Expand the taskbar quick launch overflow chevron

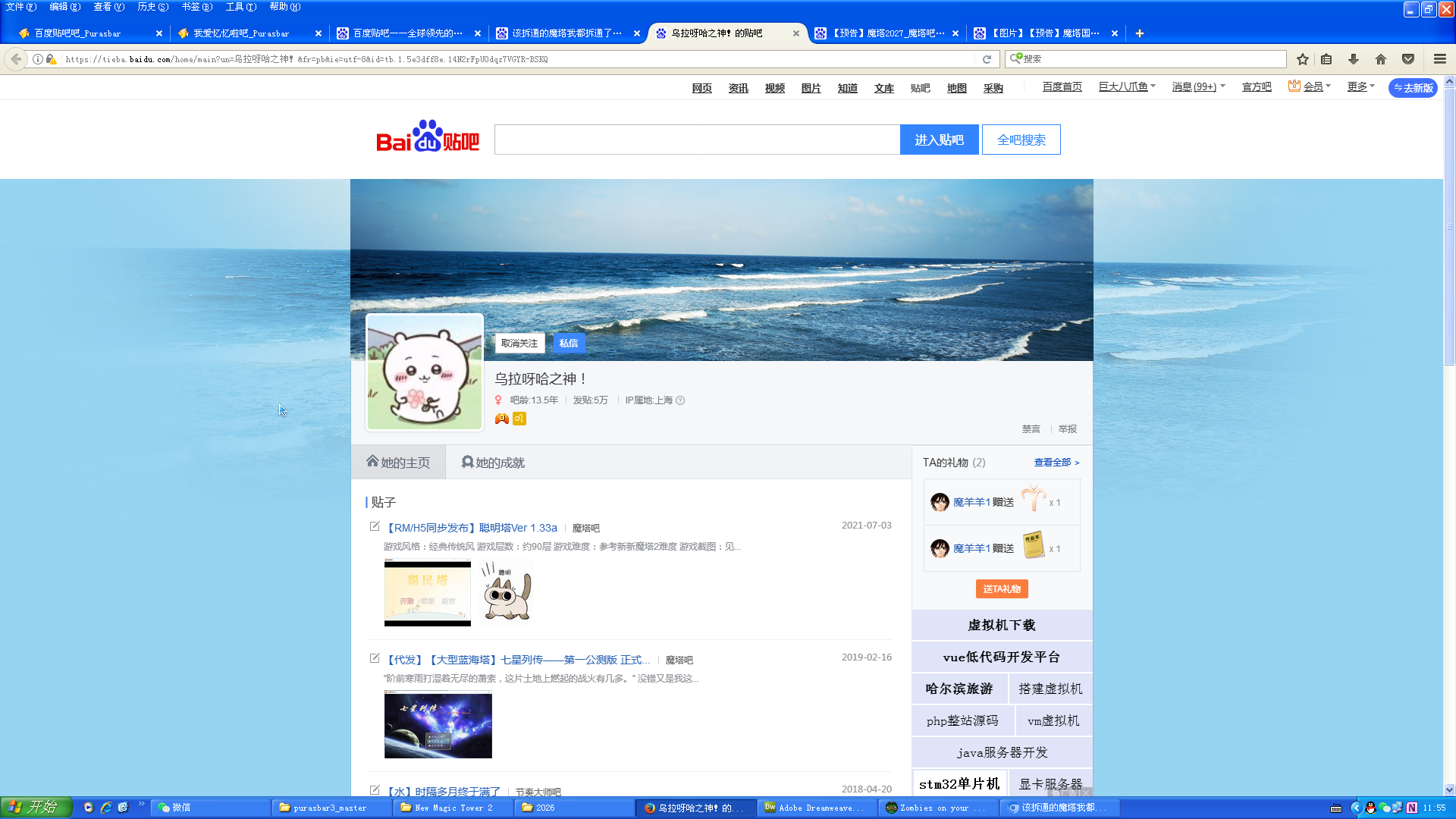click(142, 804)
